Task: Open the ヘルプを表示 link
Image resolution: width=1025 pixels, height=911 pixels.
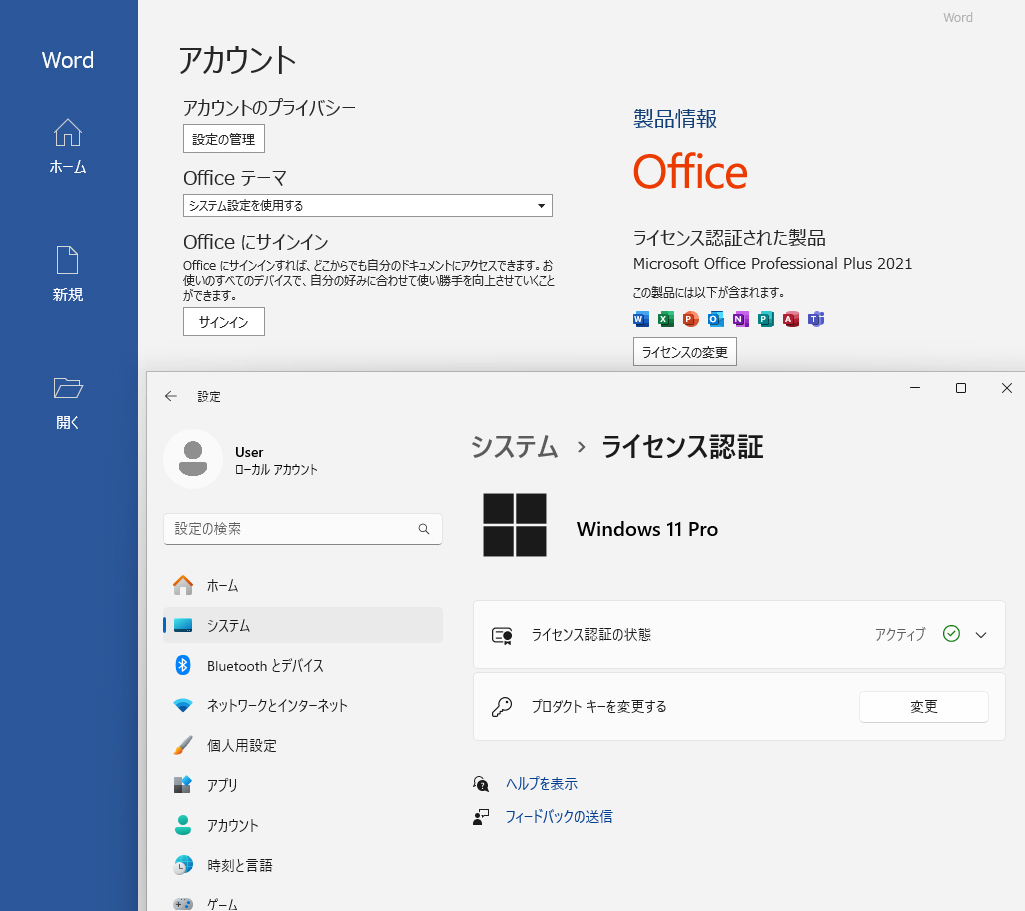Action: click(x=542, y=784)
